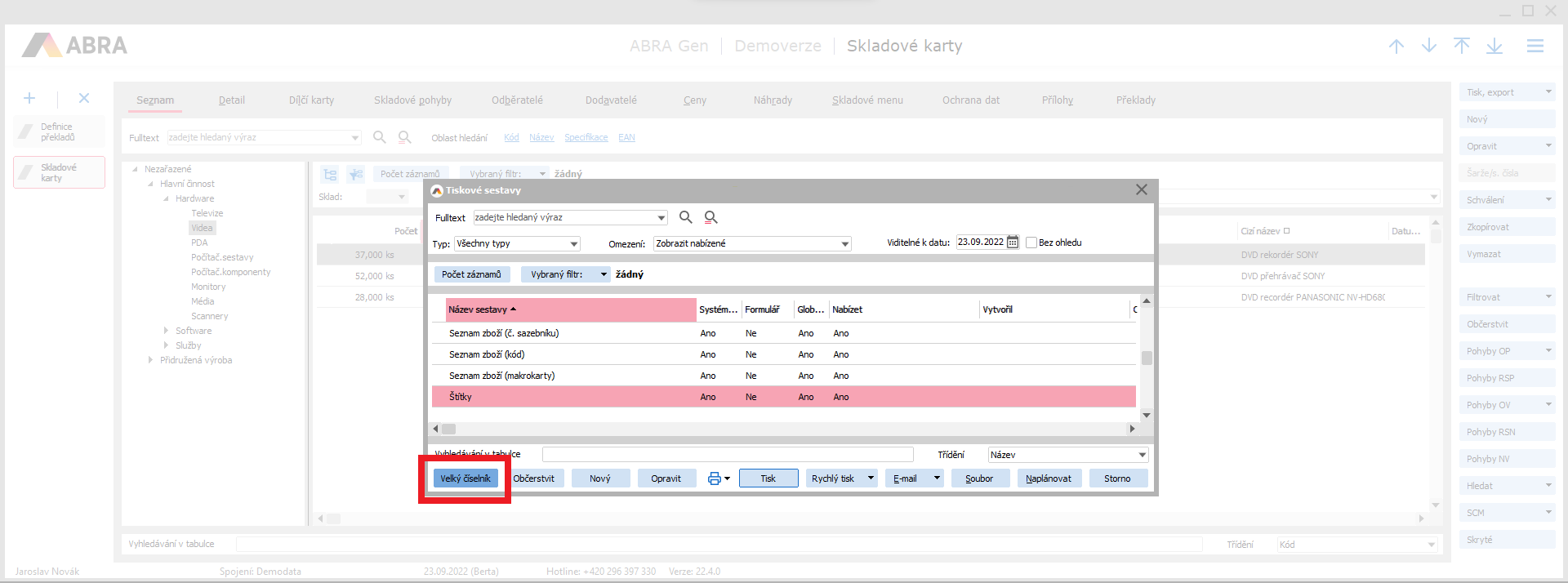Expand the Třídění dropdown set to Název
This screenshot has height=583, width=1568.
(1142, 455)
